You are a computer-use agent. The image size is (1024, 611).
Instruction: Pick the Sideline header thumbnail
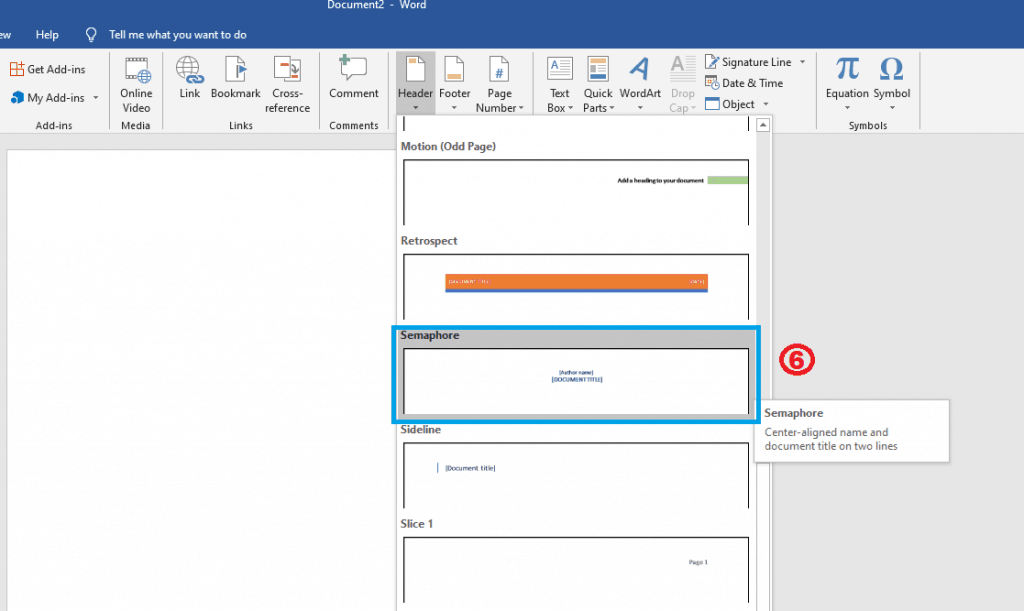[x=576, y=475]
